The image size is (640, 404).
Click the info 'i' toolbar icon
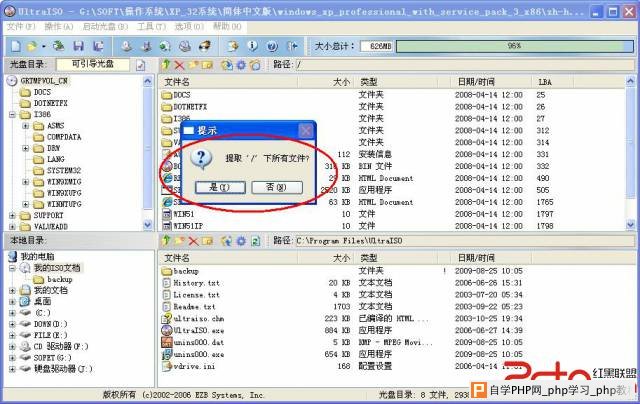253,46
